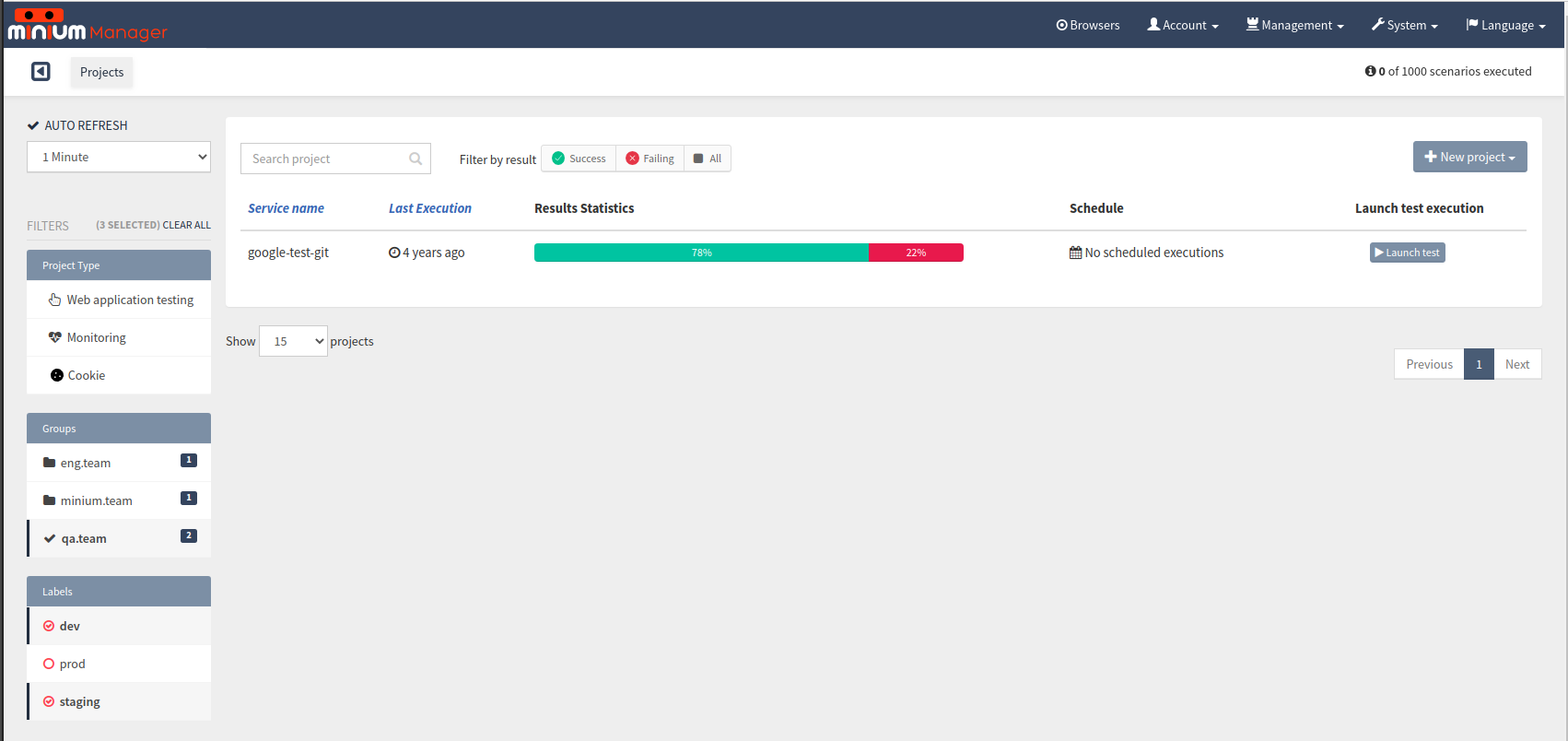Select the prod label filter

[119, 664]
